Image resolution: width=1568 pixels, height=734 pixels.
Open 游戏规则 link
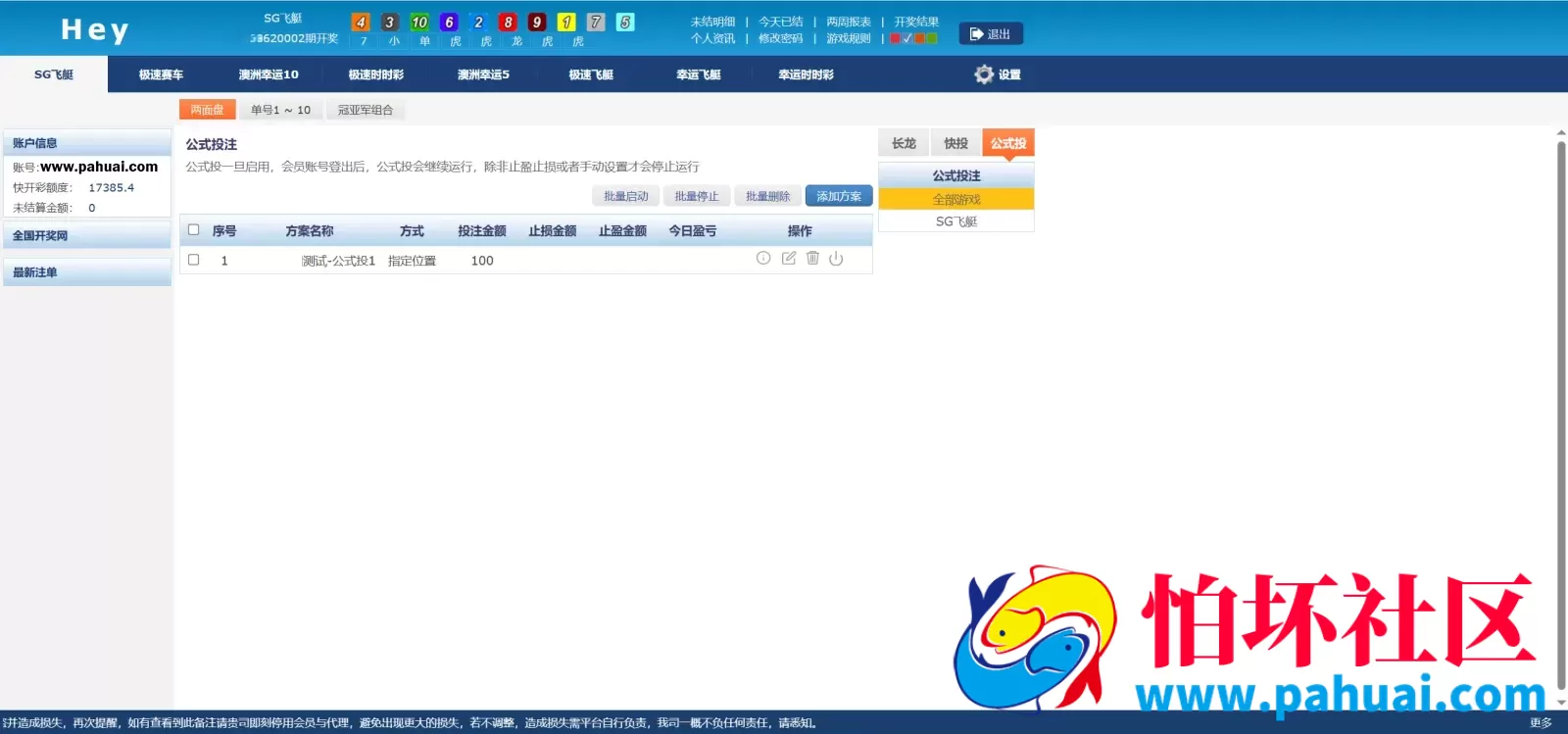coord(849,39)
